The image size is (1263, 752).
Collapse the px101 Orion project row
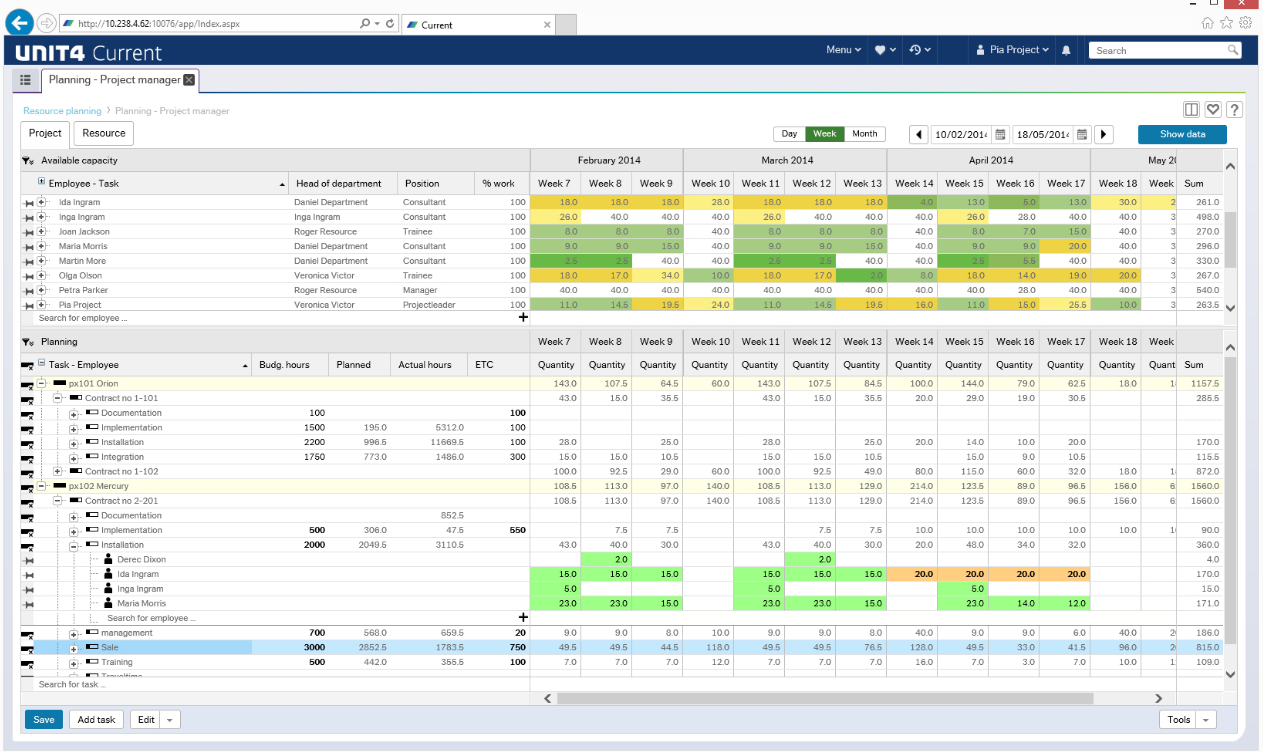point(42,384)
